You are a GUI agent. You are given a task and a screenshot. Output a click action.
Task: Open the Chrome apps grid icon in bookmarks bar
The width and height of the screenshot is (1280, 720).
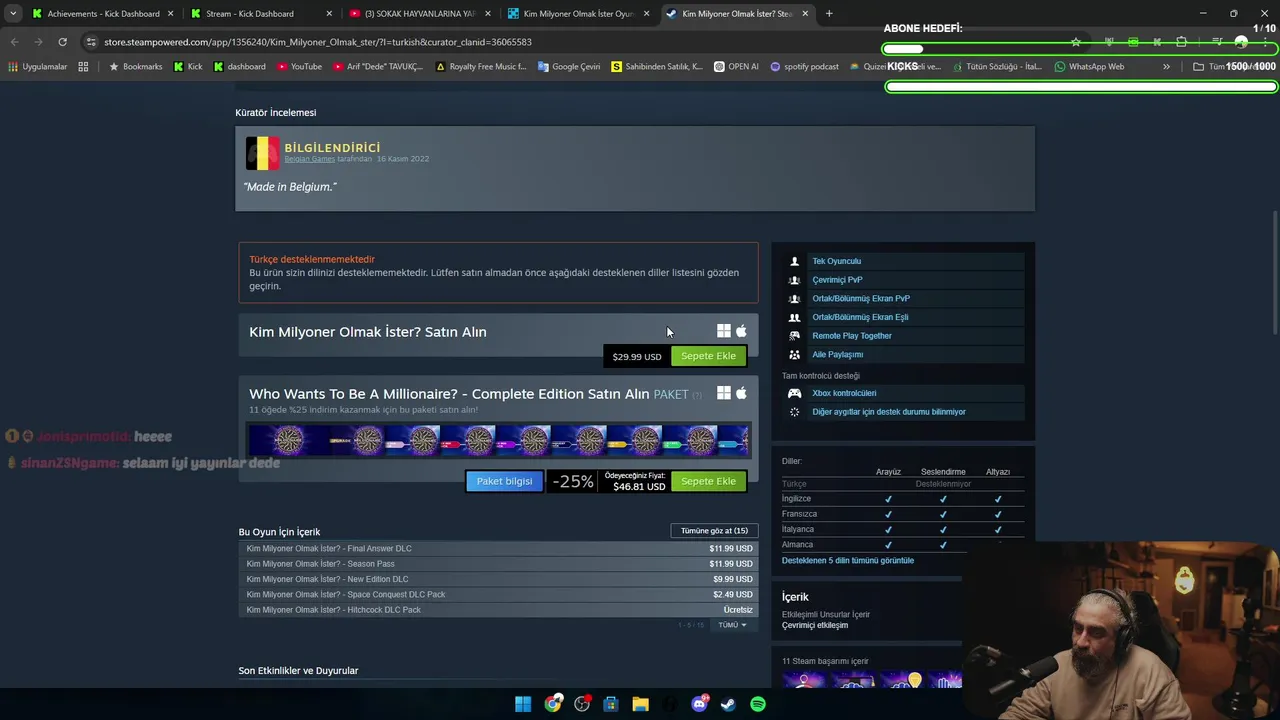[83, 66]
